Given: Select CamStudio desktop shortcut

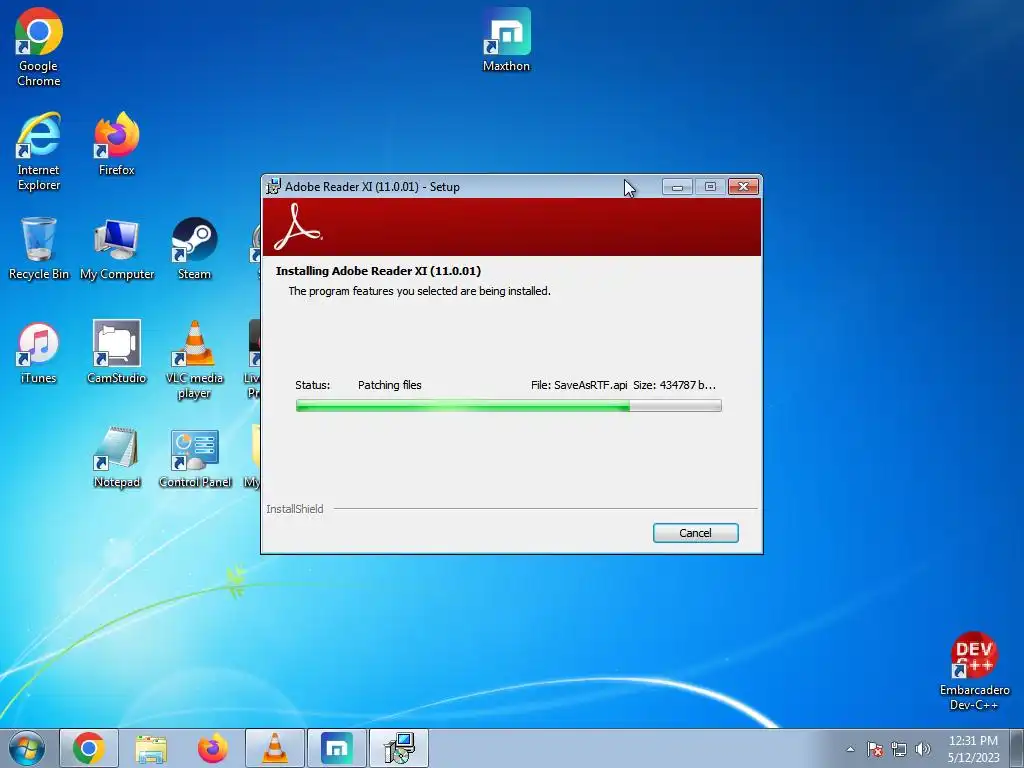Looking at the screenshot, I should tap(117, 353).
